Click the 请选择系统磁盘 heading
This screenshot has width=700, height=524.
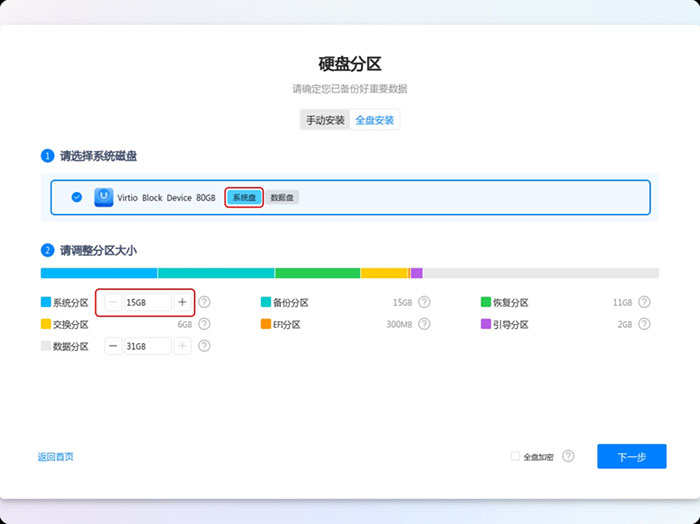[x=99, y=156]
